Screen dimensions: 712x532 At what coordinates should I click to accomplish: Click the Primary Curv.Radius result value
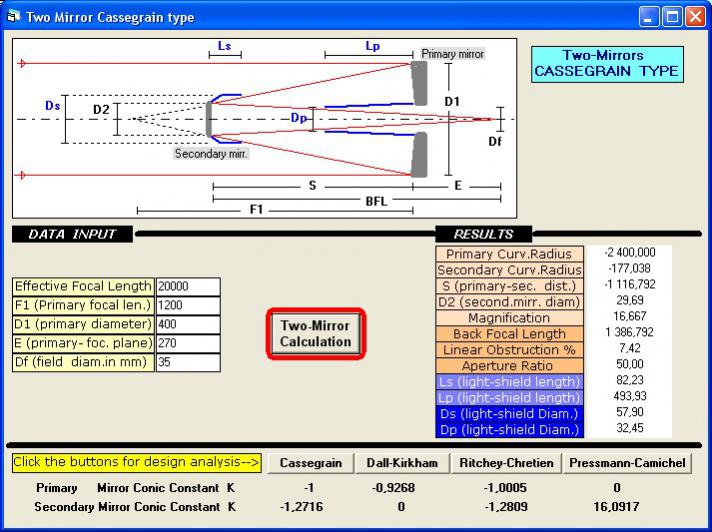tap(630, 253)
